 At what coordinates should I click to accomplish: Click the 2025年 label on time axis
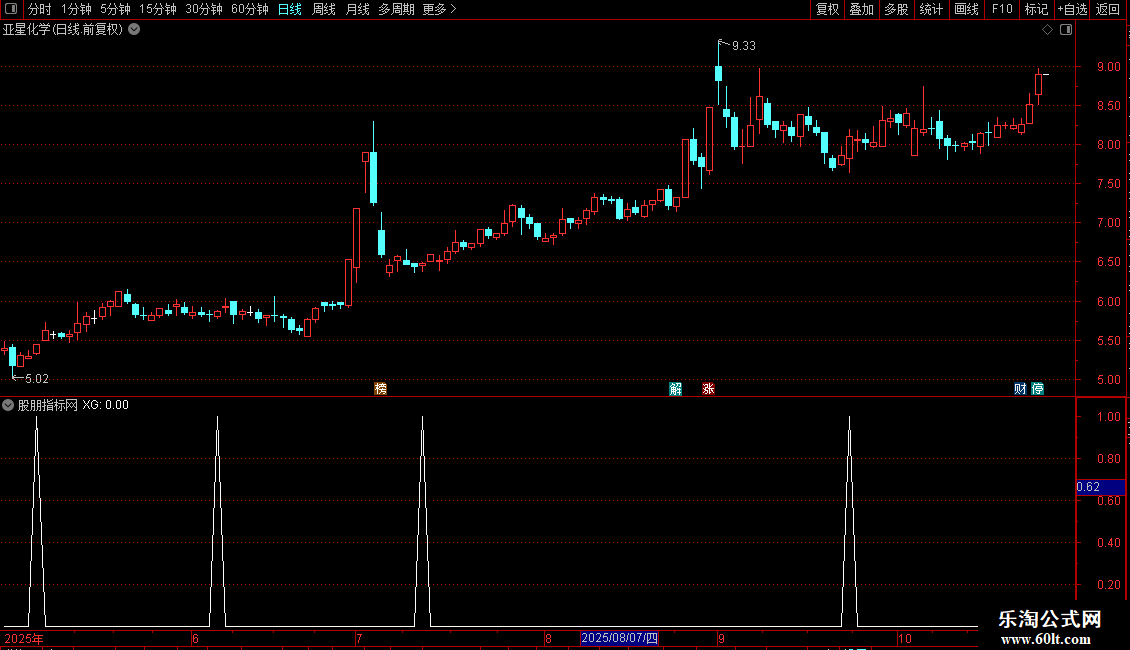(24, 638)
